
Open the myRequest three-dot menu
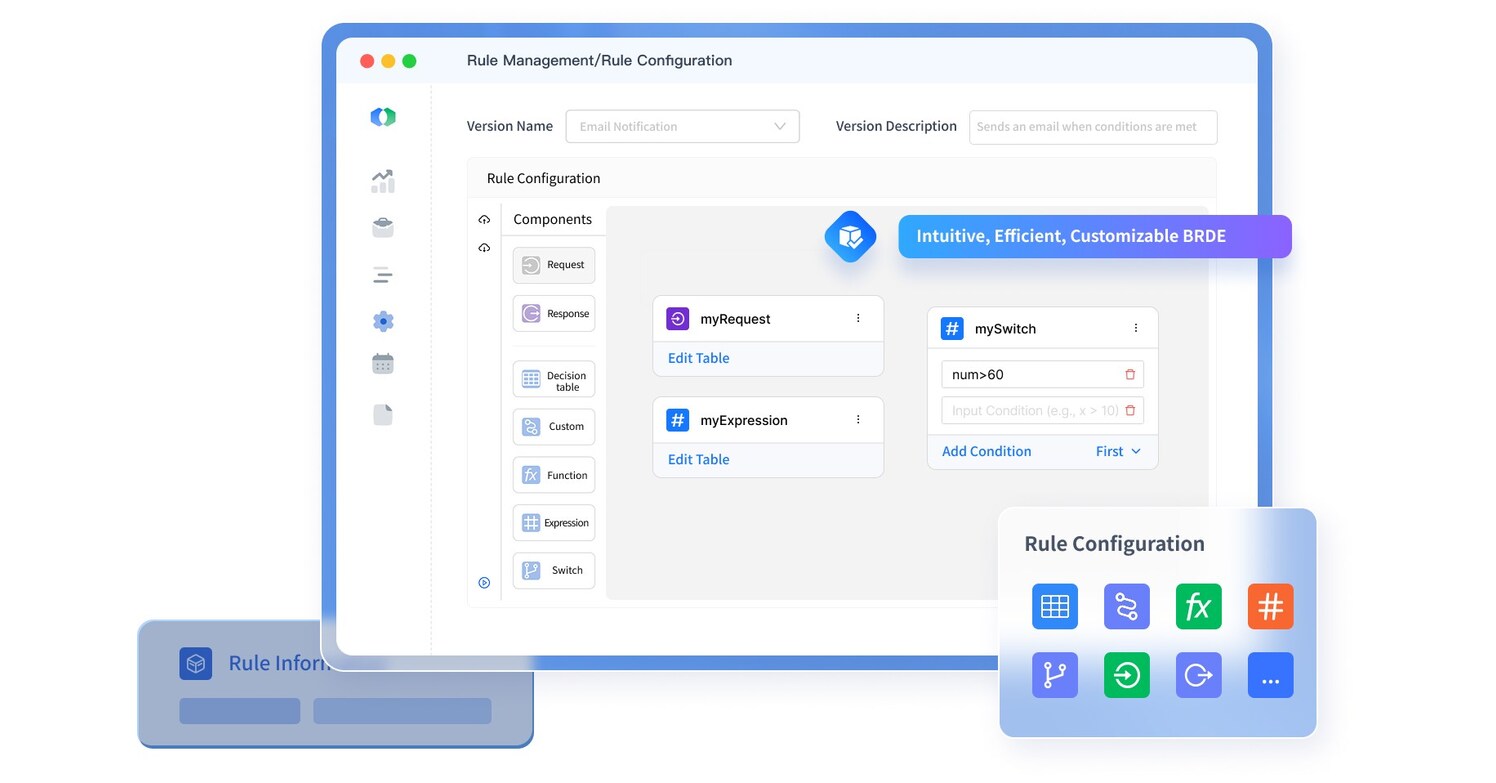pos(857,318)
